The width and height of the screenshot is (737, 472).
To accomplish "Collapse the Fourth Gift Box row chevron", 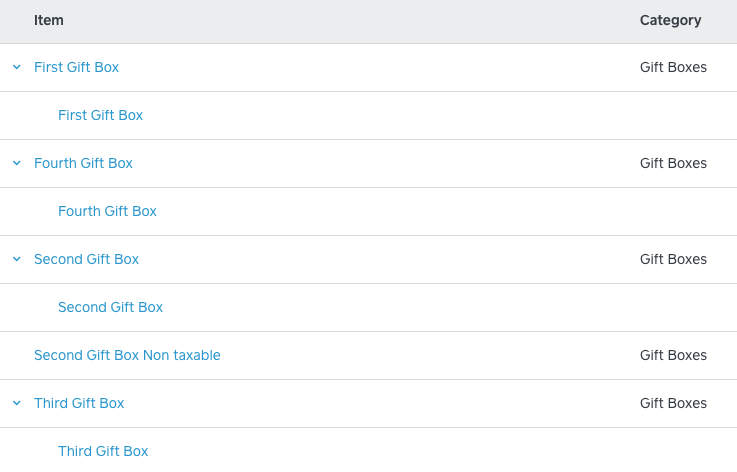I will coord(17,164).
